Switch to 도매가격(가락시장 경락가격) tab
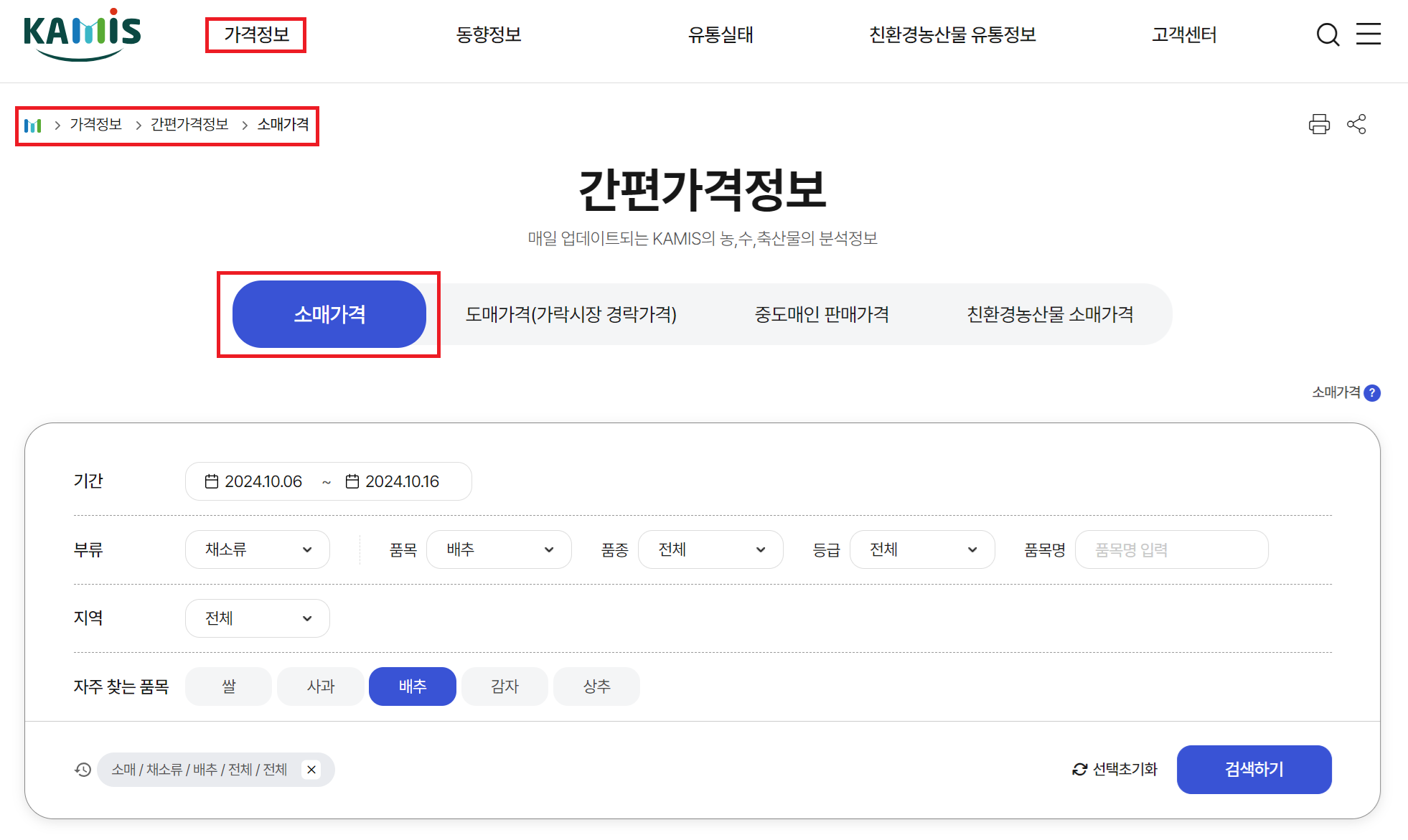 click(571, 314)
